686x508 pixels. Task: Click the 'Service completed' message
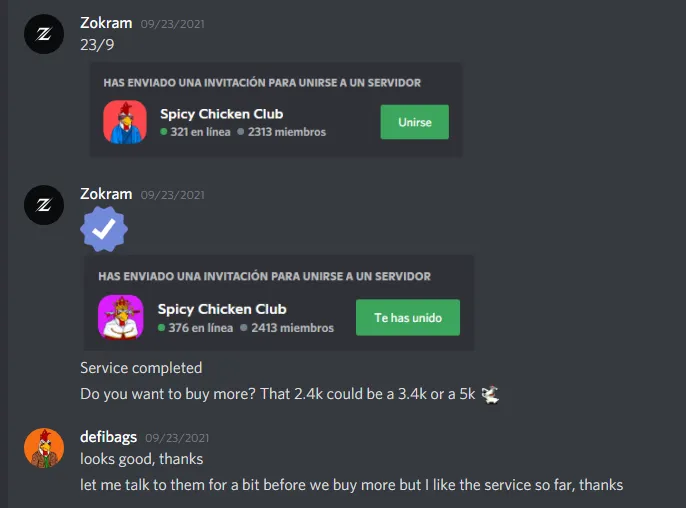pyautogui.click(x=141, y=368)
